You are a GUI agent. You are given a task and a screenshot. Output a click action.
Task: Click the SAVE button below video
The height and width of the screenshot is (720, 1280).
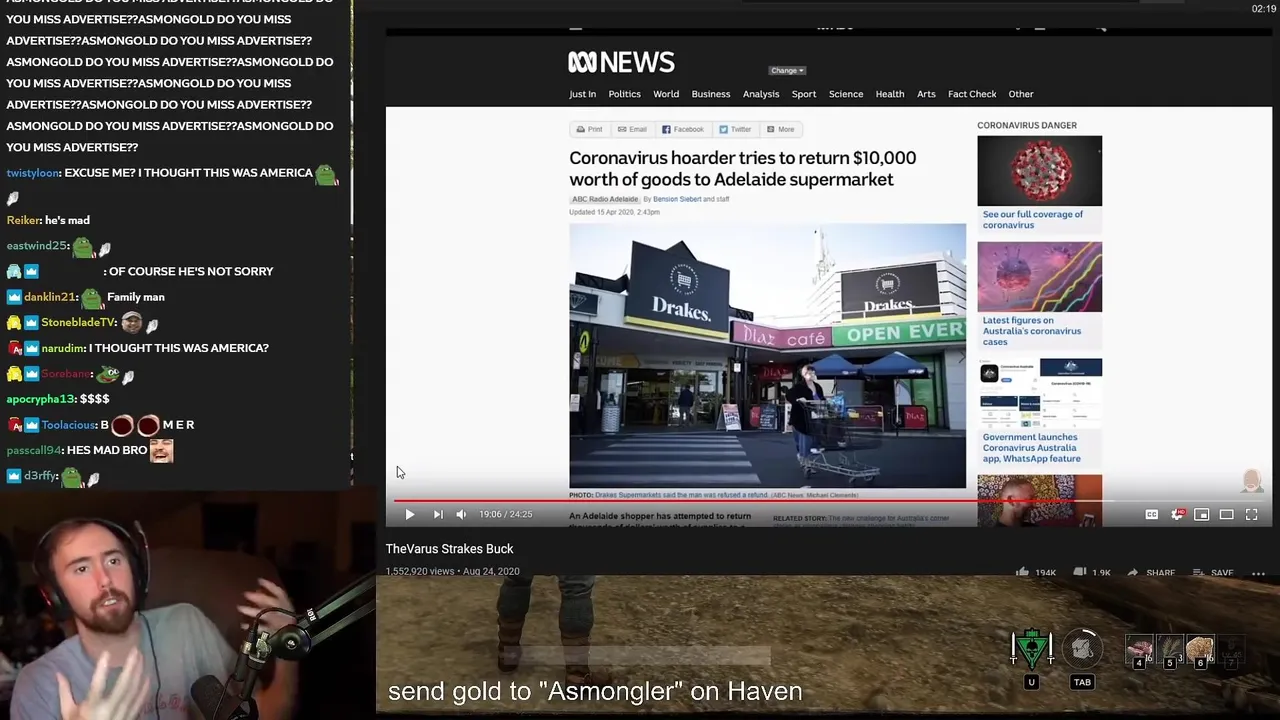[x=1212, y=573]
